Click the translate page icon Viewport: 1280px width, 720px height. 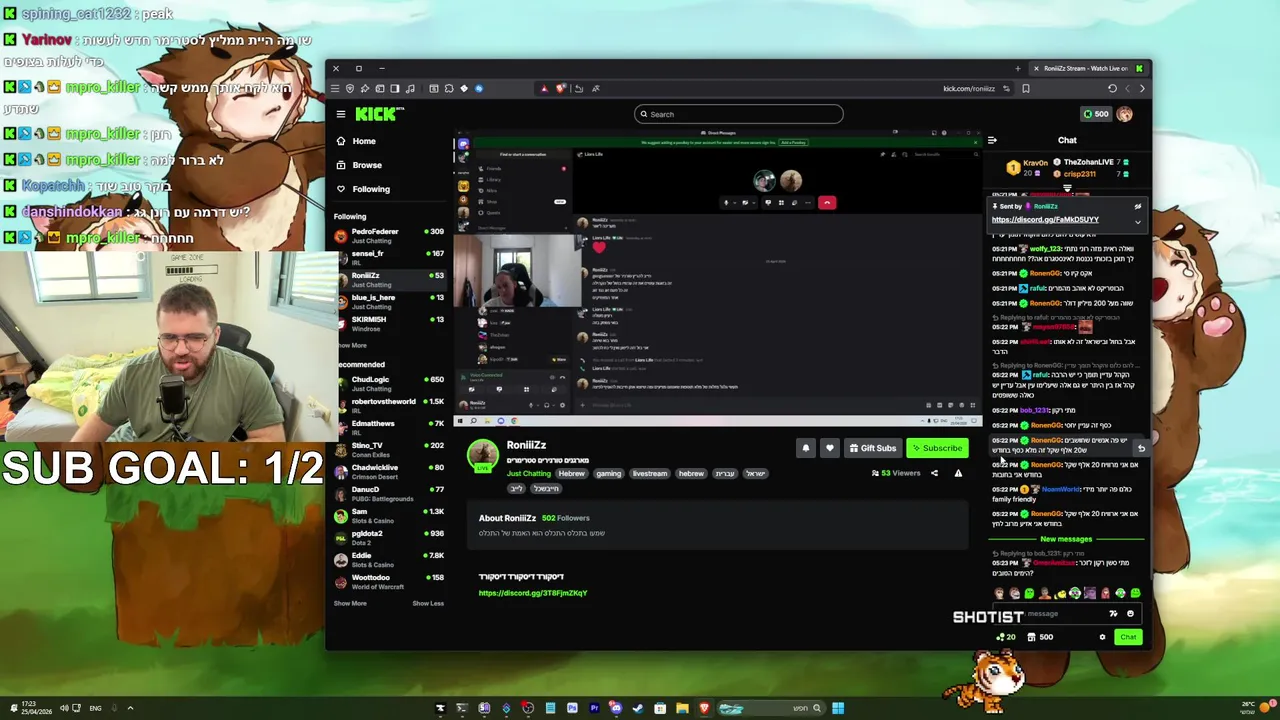596,88
